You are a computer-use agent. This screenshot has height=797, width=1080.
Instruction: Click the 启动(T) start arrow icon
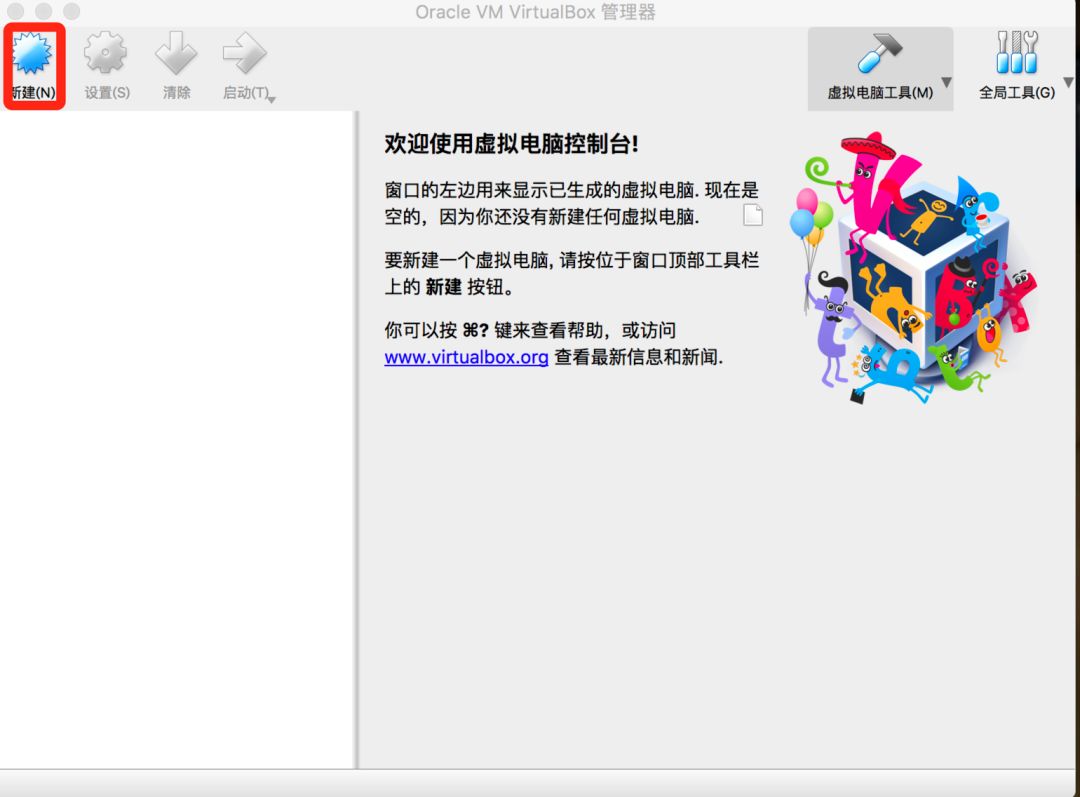click(245, 53)
